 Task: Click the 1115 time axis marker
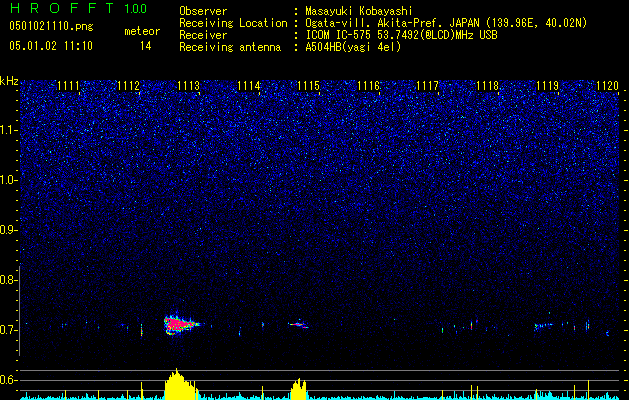click(x=308, y=85)
